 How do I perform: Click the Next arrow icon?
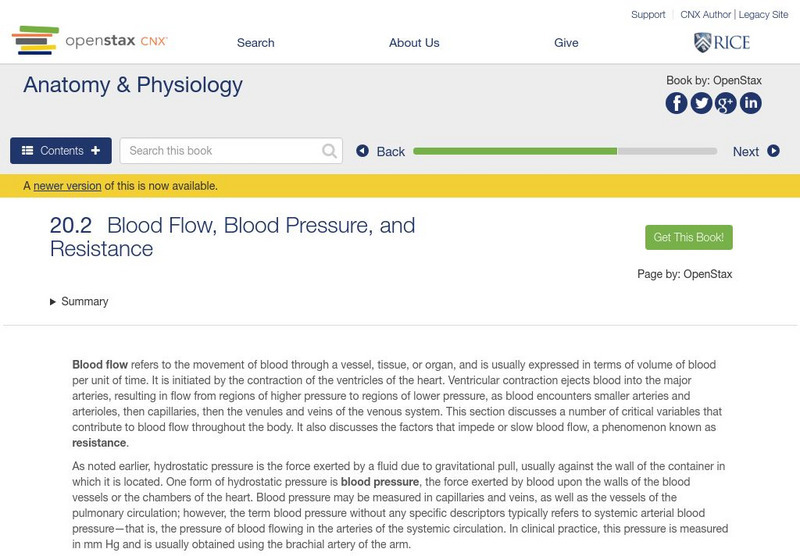(773, 151)
